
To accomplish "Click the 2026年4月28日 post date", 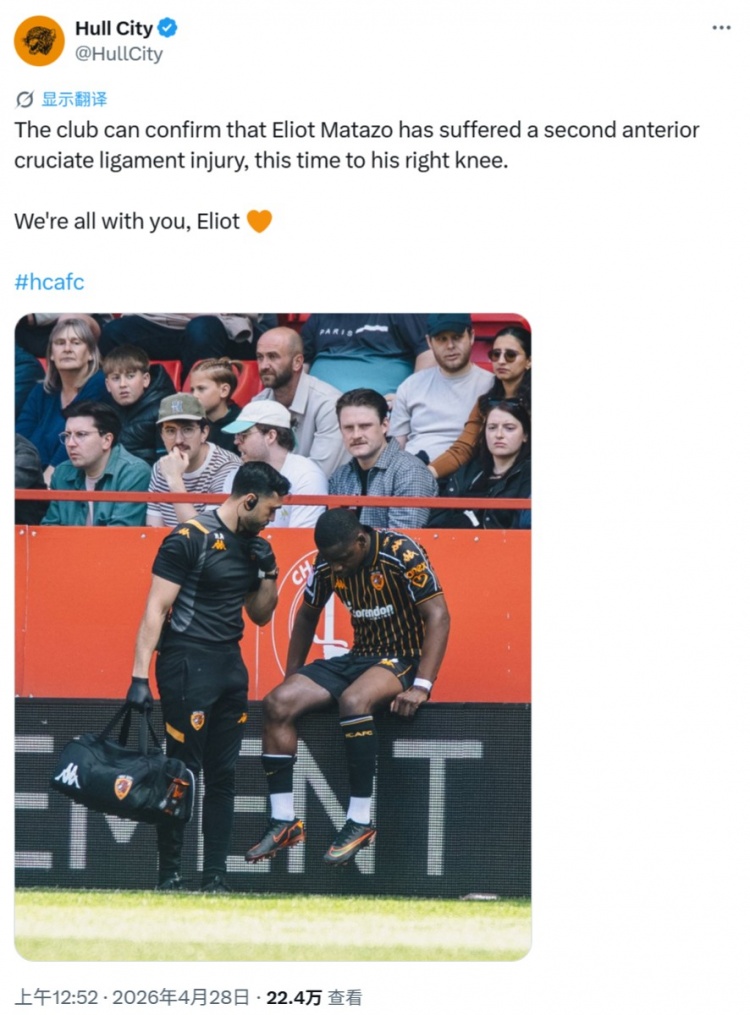I will (181, 998).
